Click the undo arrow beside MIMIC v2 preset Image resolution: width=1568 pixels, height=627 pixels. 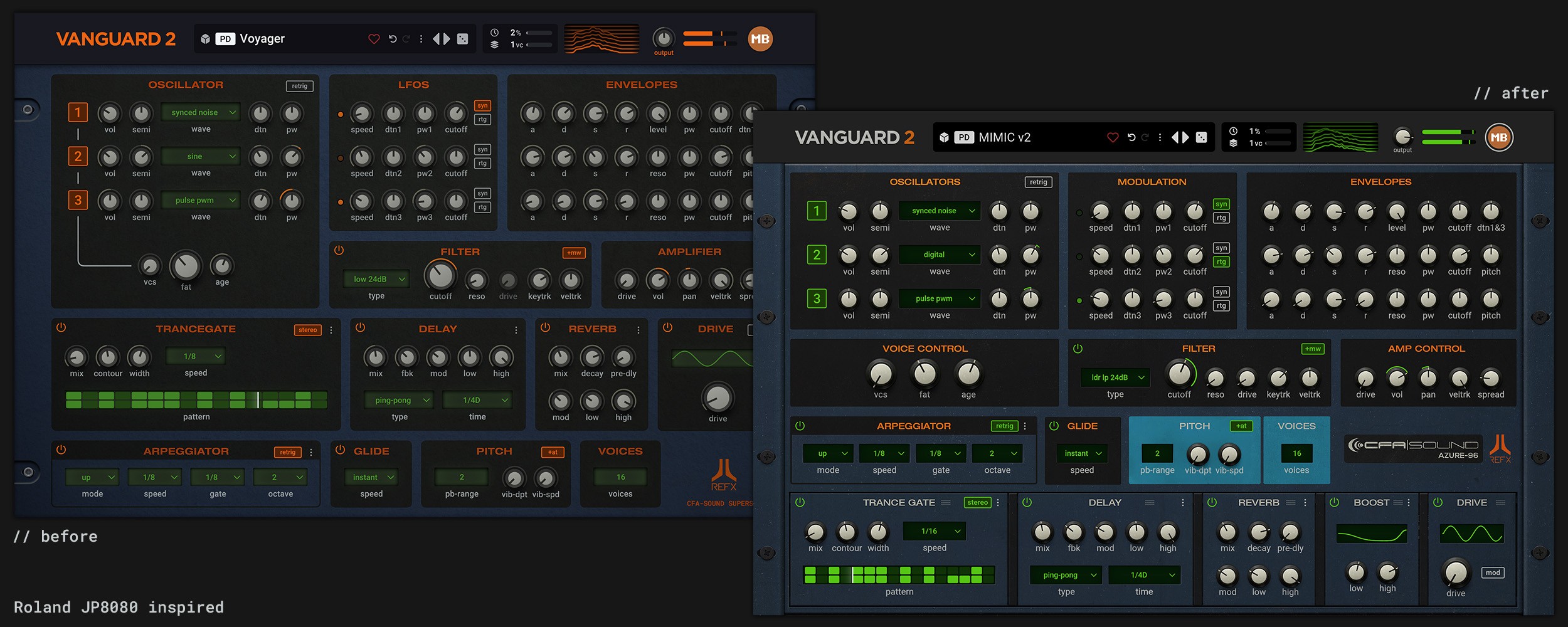[1131, 137]
